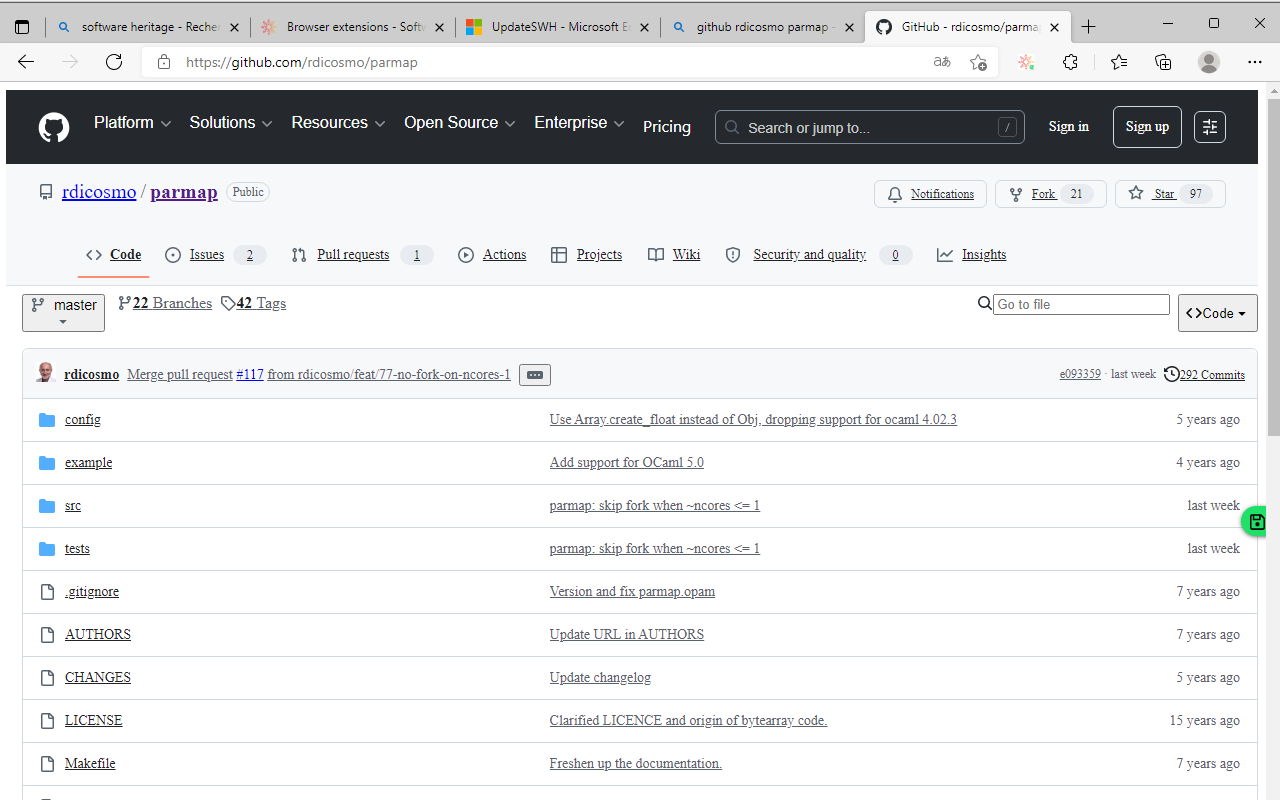Image resolution: width=1280 pixels, height=800 pixels.
Task: Click the rdicosmo avatar in the commit row
Action: pyautogui.click(x=45, y=374)
